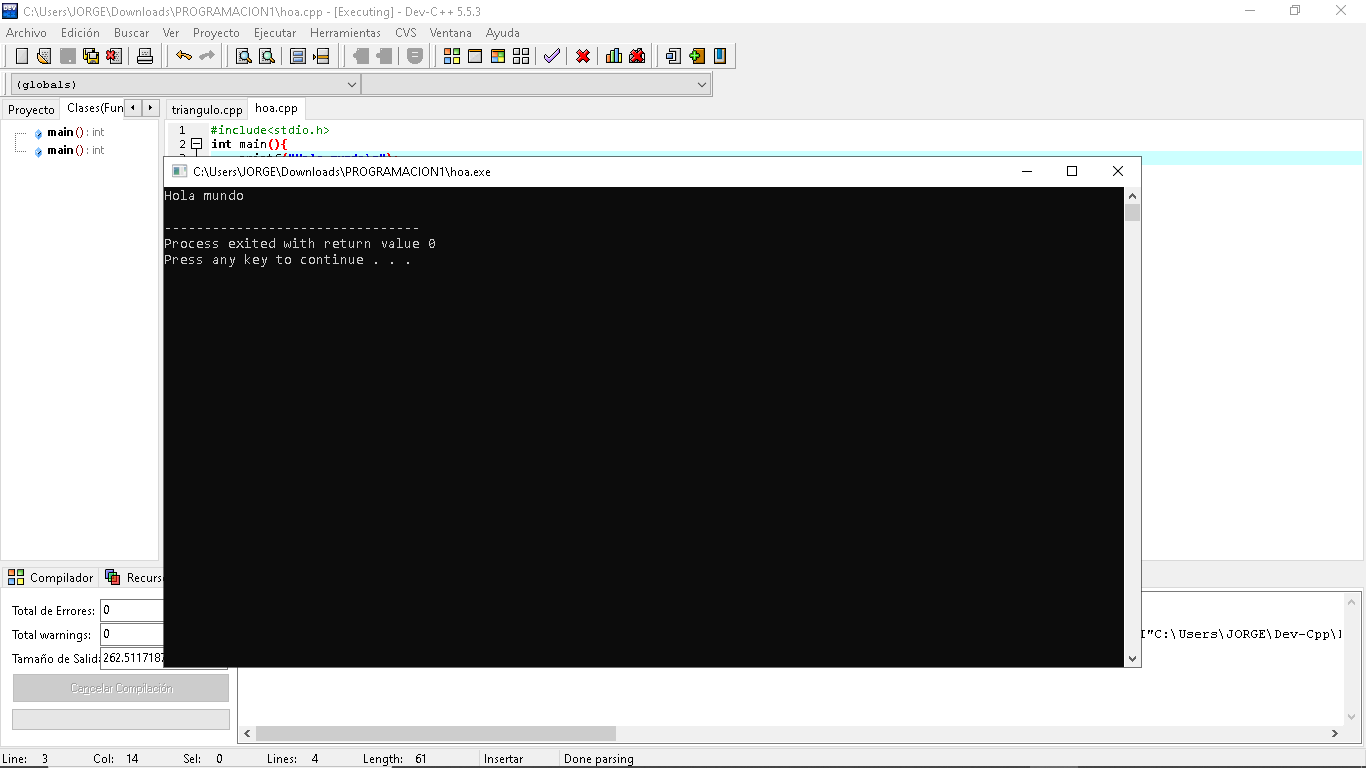Rebuild all project files

click(522, 56)
